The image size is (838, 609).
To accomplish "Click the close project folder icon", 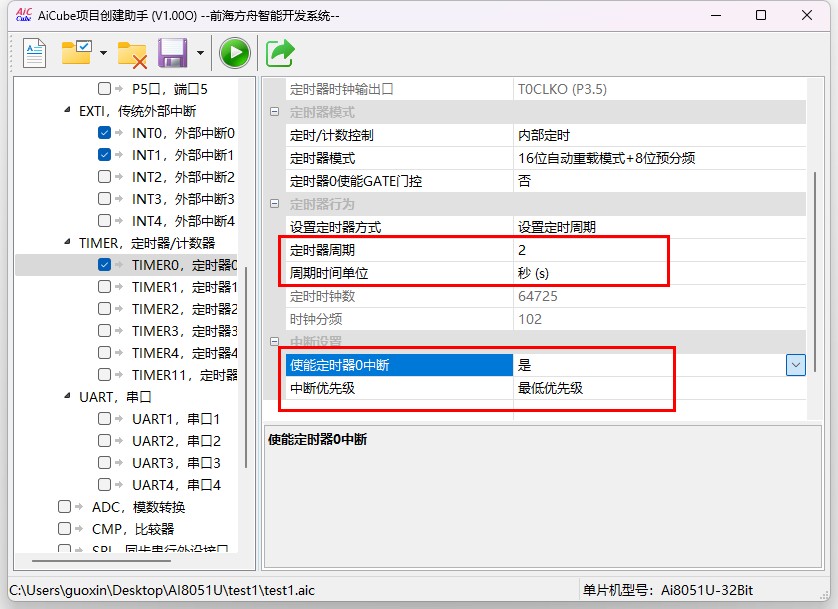I will (x=133, y=54).
